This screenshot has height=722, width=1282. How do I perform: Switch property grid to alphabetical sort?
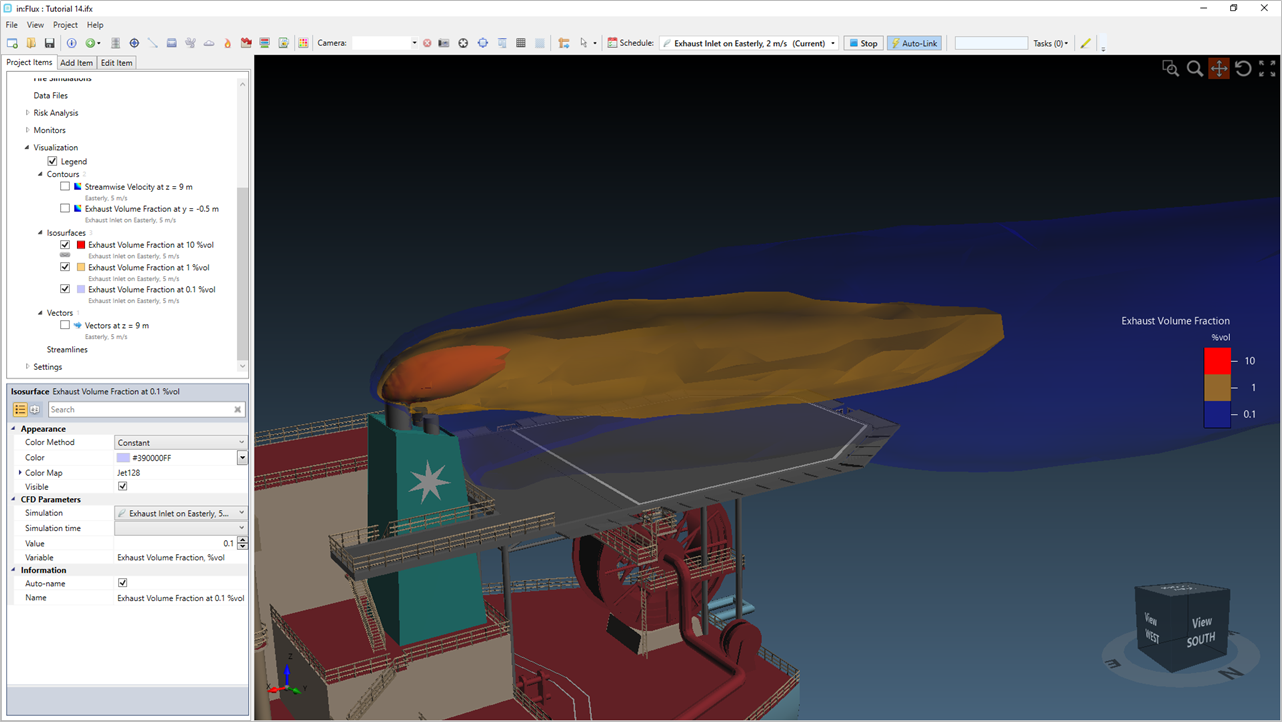pyautogui.click(x=35, y=410)
